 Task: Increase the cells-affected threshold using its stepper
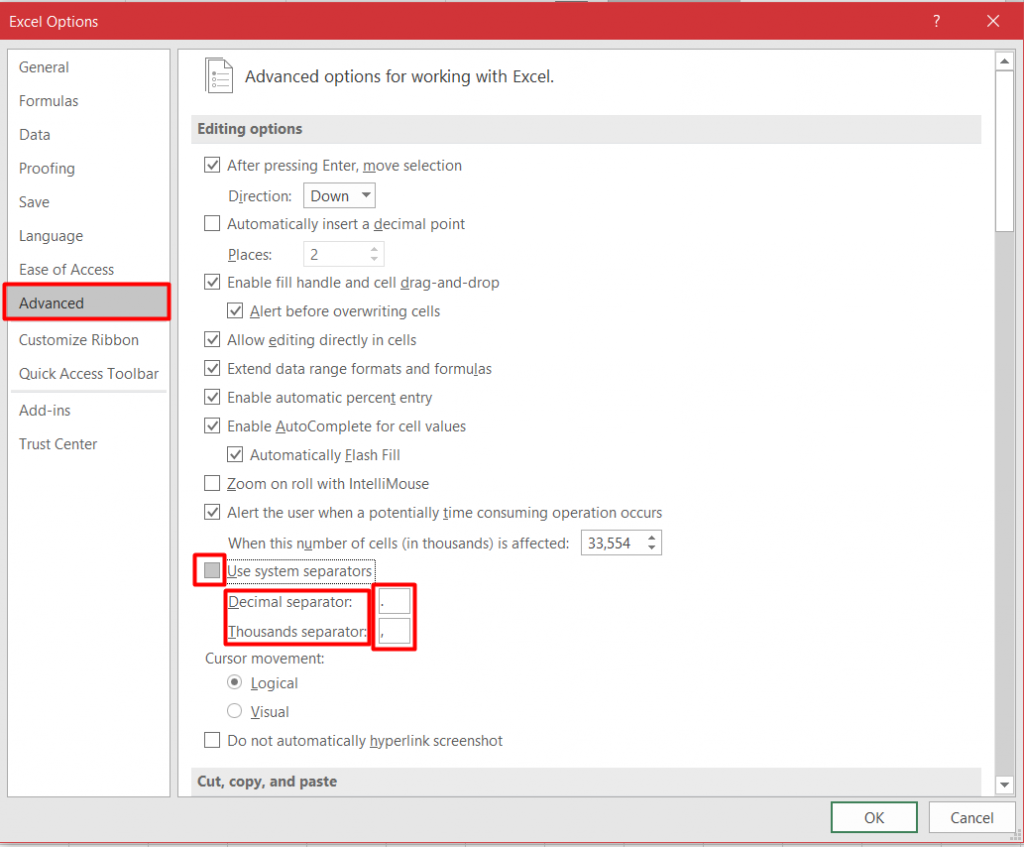(654, 537)
